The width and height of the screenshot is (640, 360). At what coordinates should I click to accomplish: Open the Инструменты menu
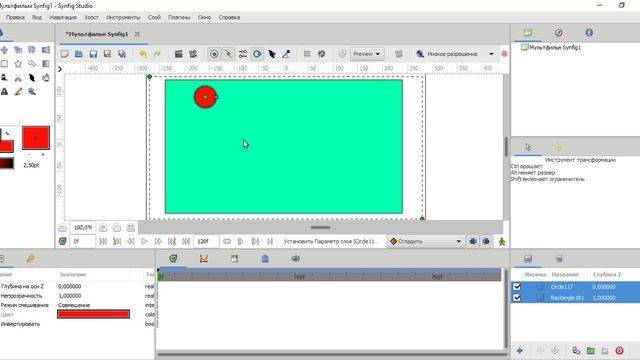tap(123, 18)
